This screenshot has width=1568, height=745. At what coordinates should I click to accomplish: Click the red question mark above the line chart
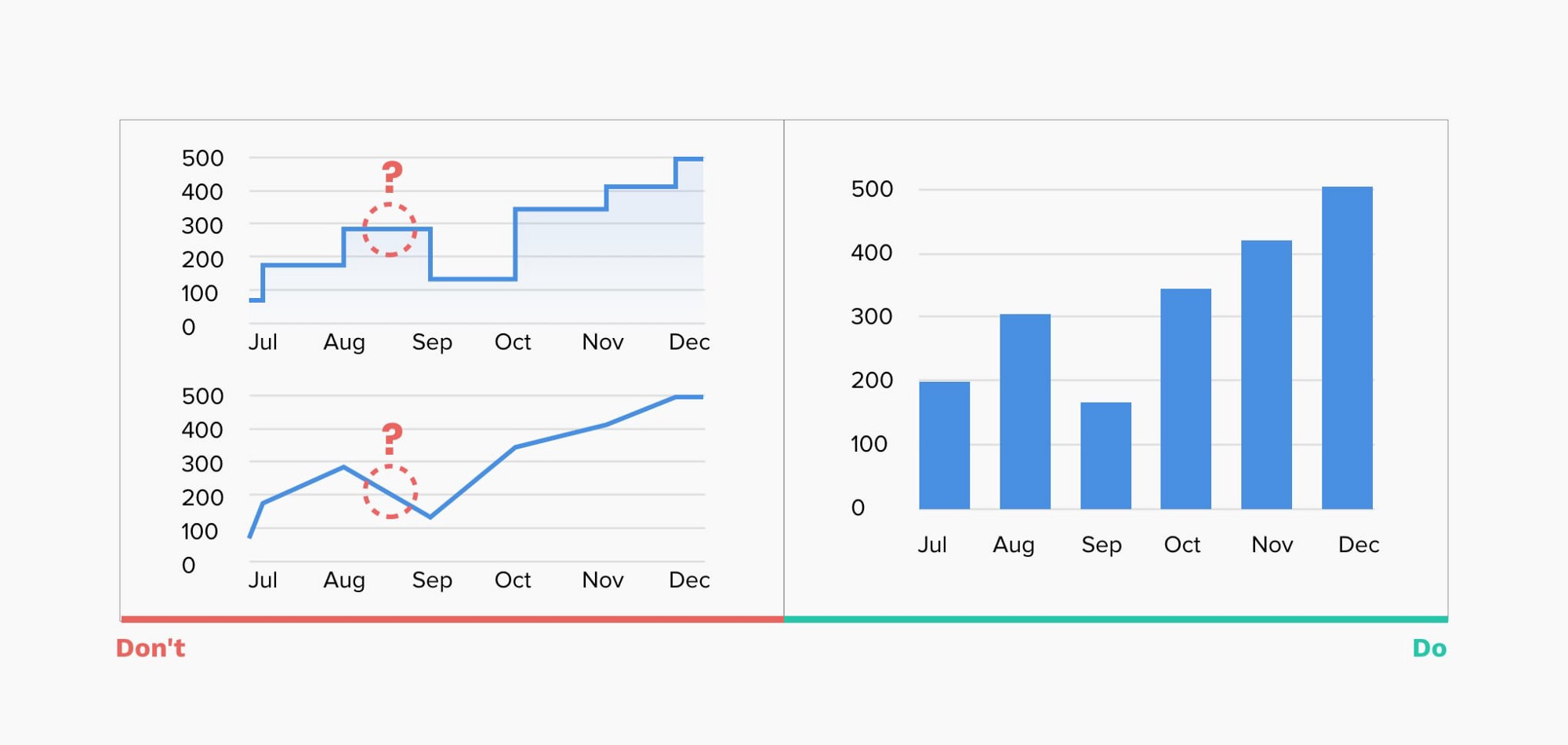point(392,438)
